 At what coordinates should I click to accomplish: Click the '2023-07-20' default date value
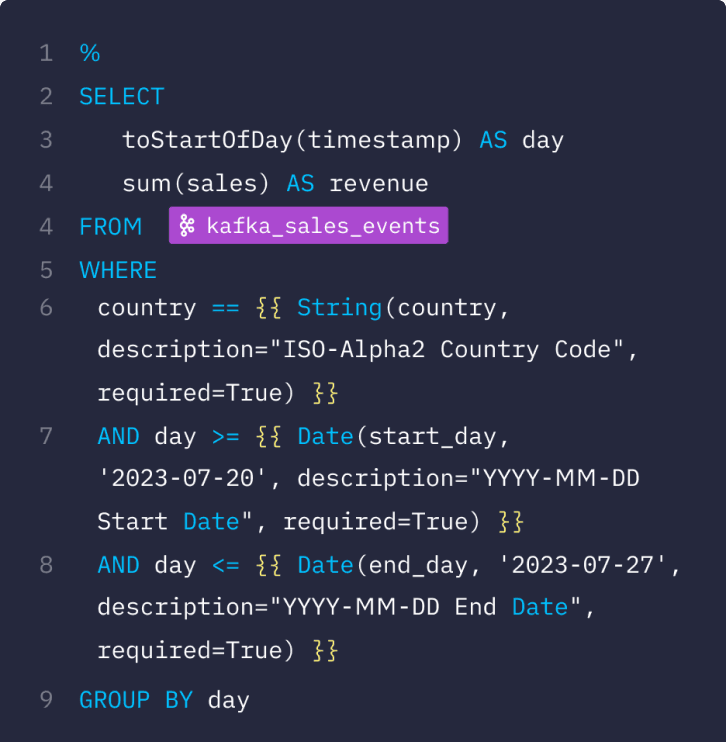(x=182, y=478)
